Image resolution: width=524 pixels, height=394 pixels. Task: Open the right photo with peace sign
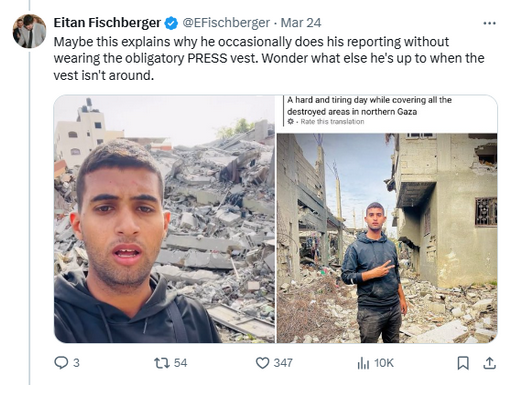[387, 238]
